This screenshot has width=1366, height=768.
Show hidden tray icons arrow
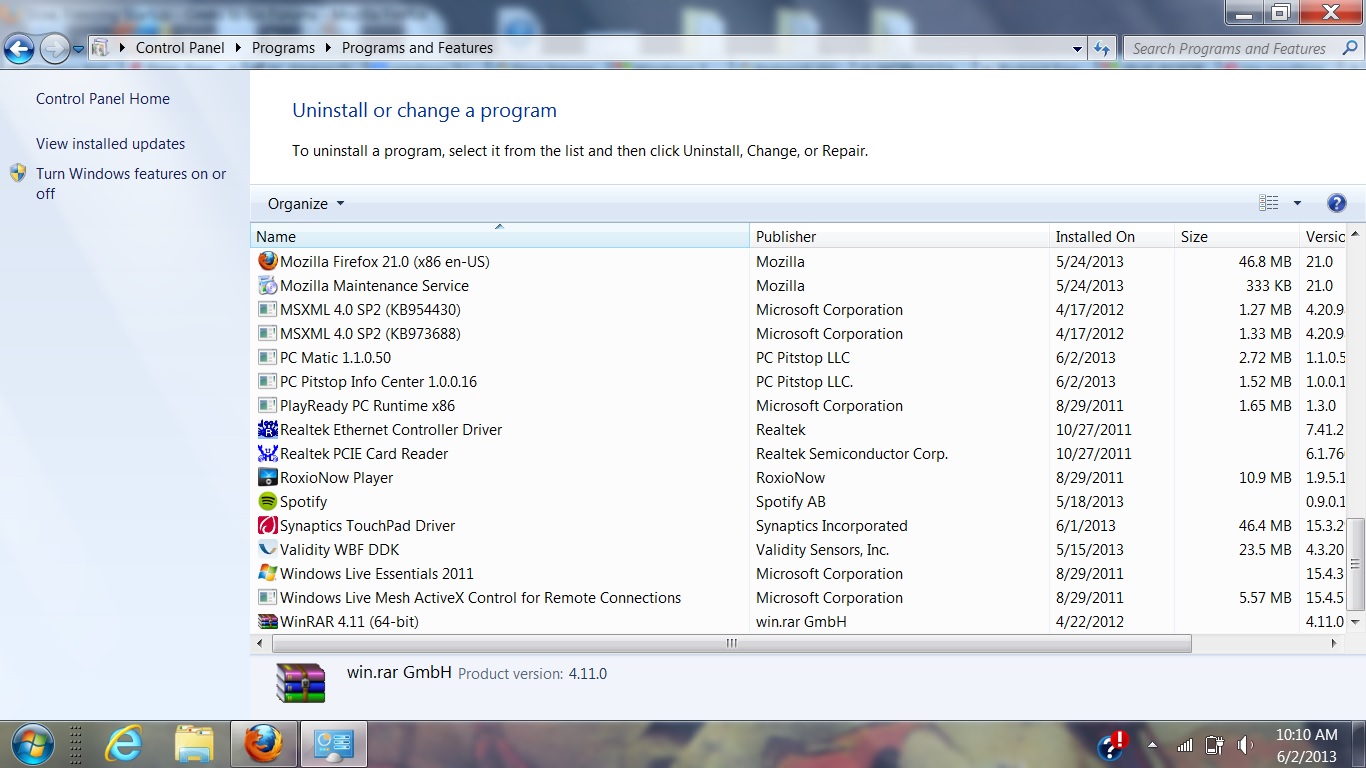point(1152,745)
